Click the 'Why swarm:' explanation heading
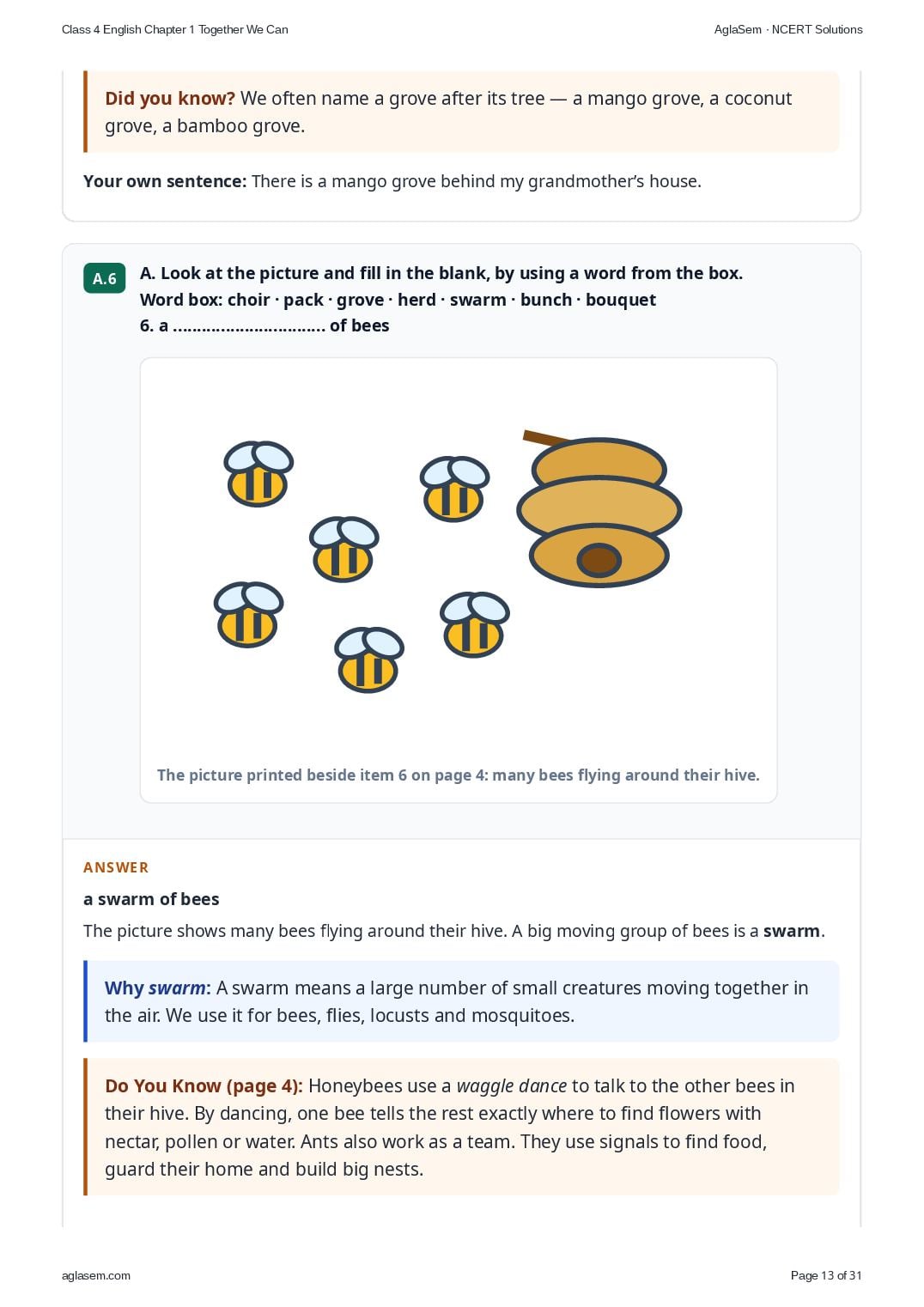924x1307 pixels. [x=157, y=988]
